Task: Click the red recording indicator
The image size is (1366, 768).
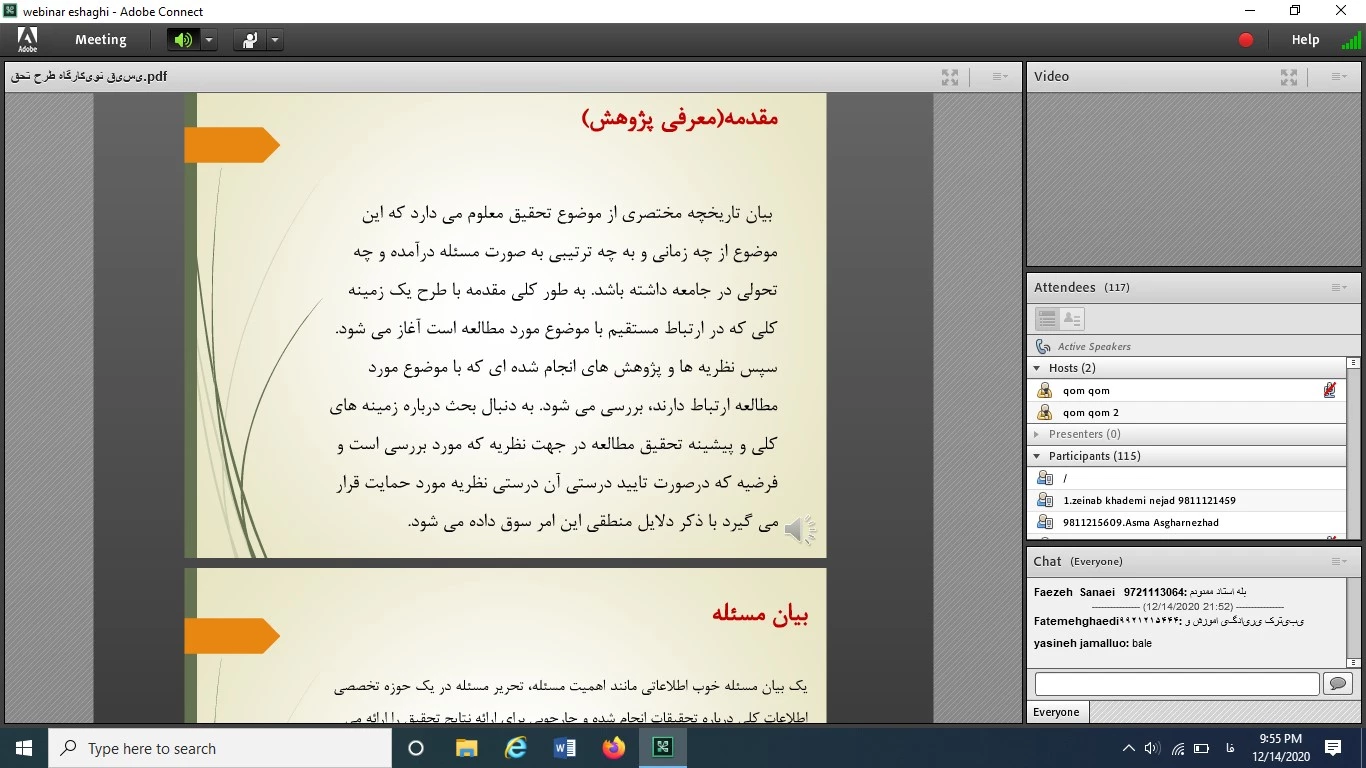Action: (x=1246, y=40)
